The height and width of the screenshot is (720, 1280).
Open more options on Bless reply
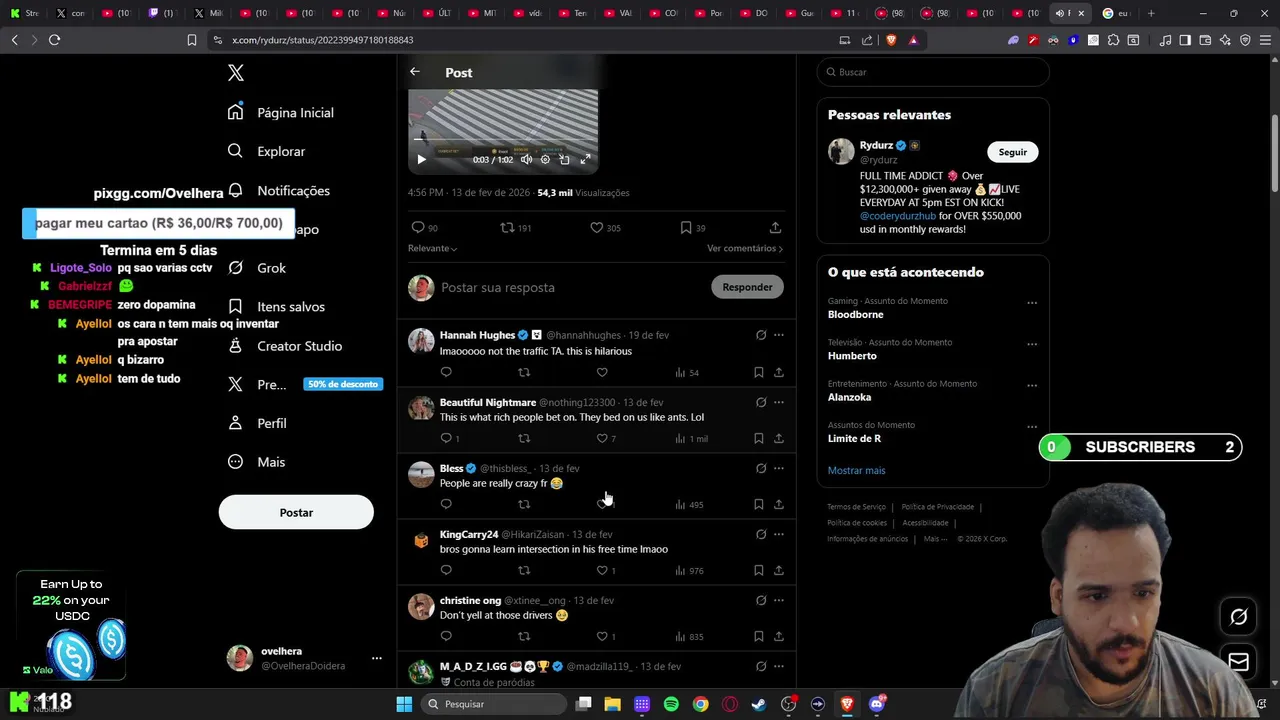click(x=779, y=468)
